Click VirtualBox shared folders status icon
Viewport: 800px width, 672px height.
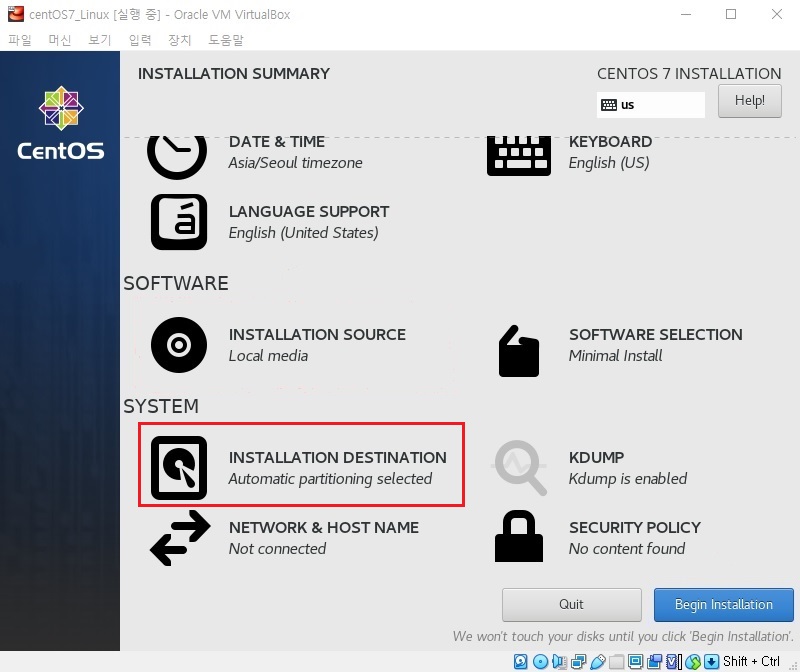tap(616, 662)
